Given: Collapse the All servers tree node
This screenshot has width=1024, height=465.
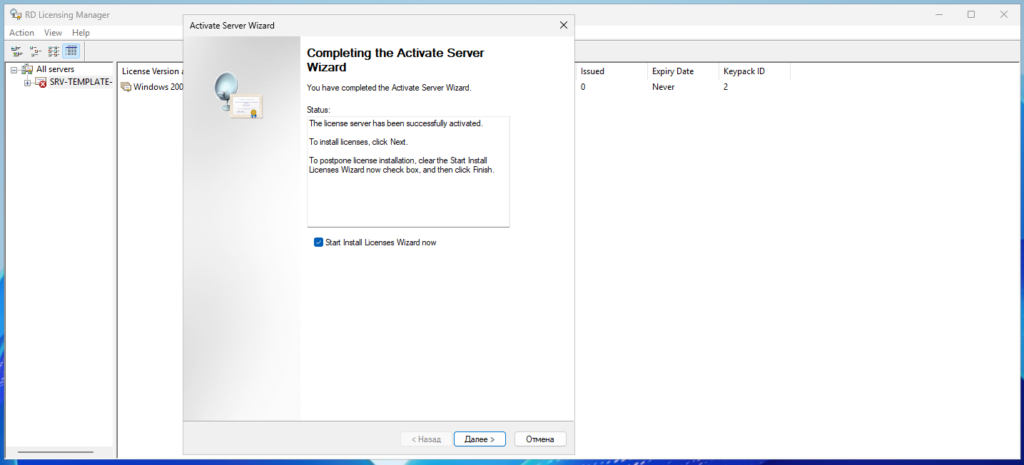Looking at the screenshot, I should click(x=14, y=69).
